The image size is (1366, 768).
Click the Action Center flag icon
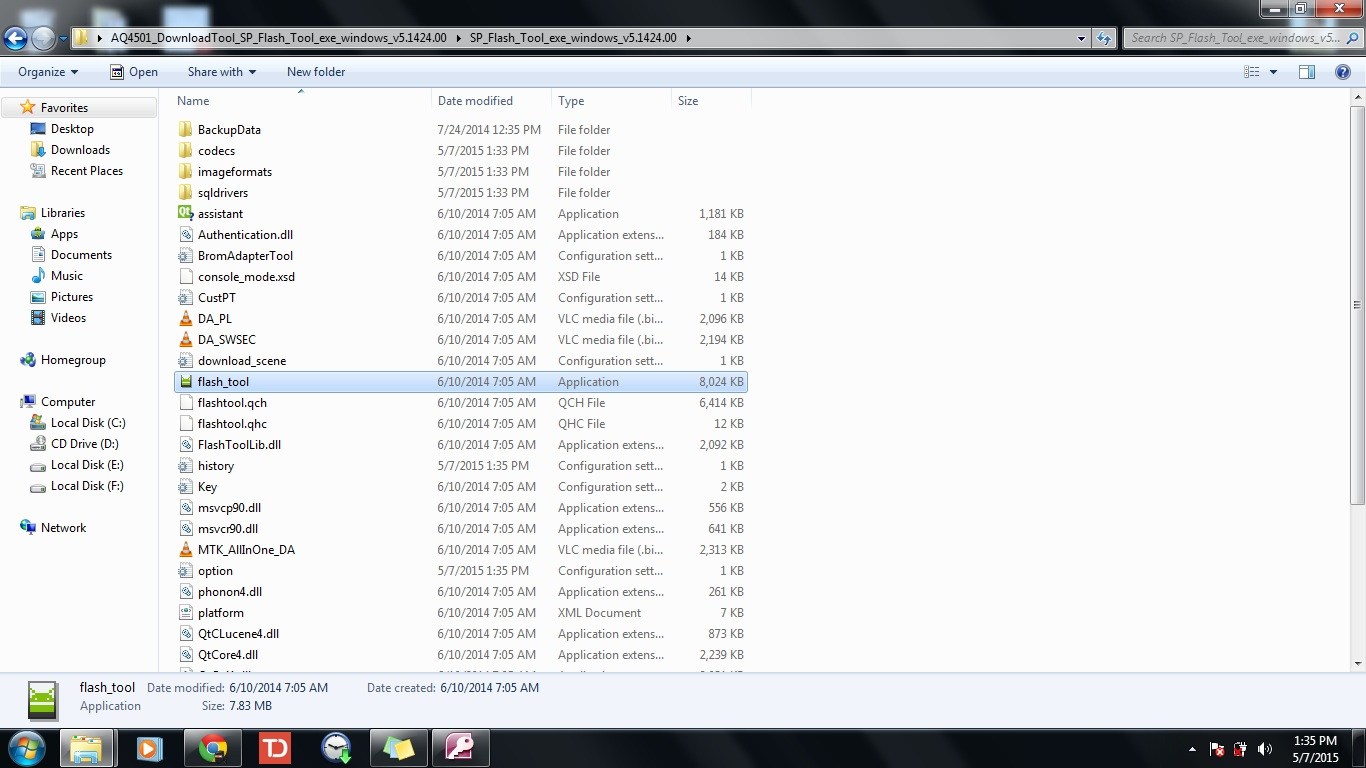point(1216,748)
